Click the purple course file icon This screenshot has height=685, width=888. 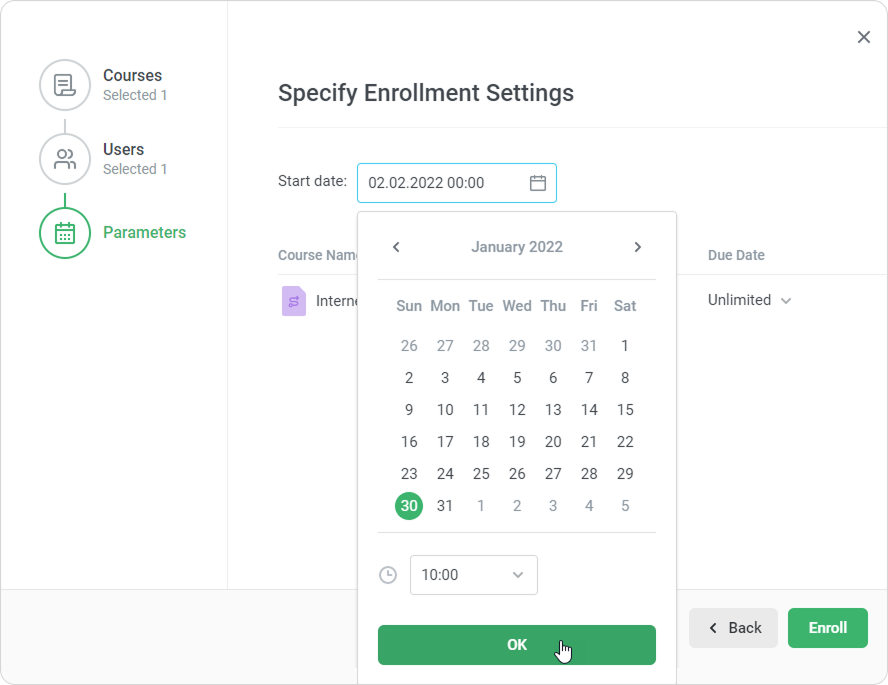[293, 300]
